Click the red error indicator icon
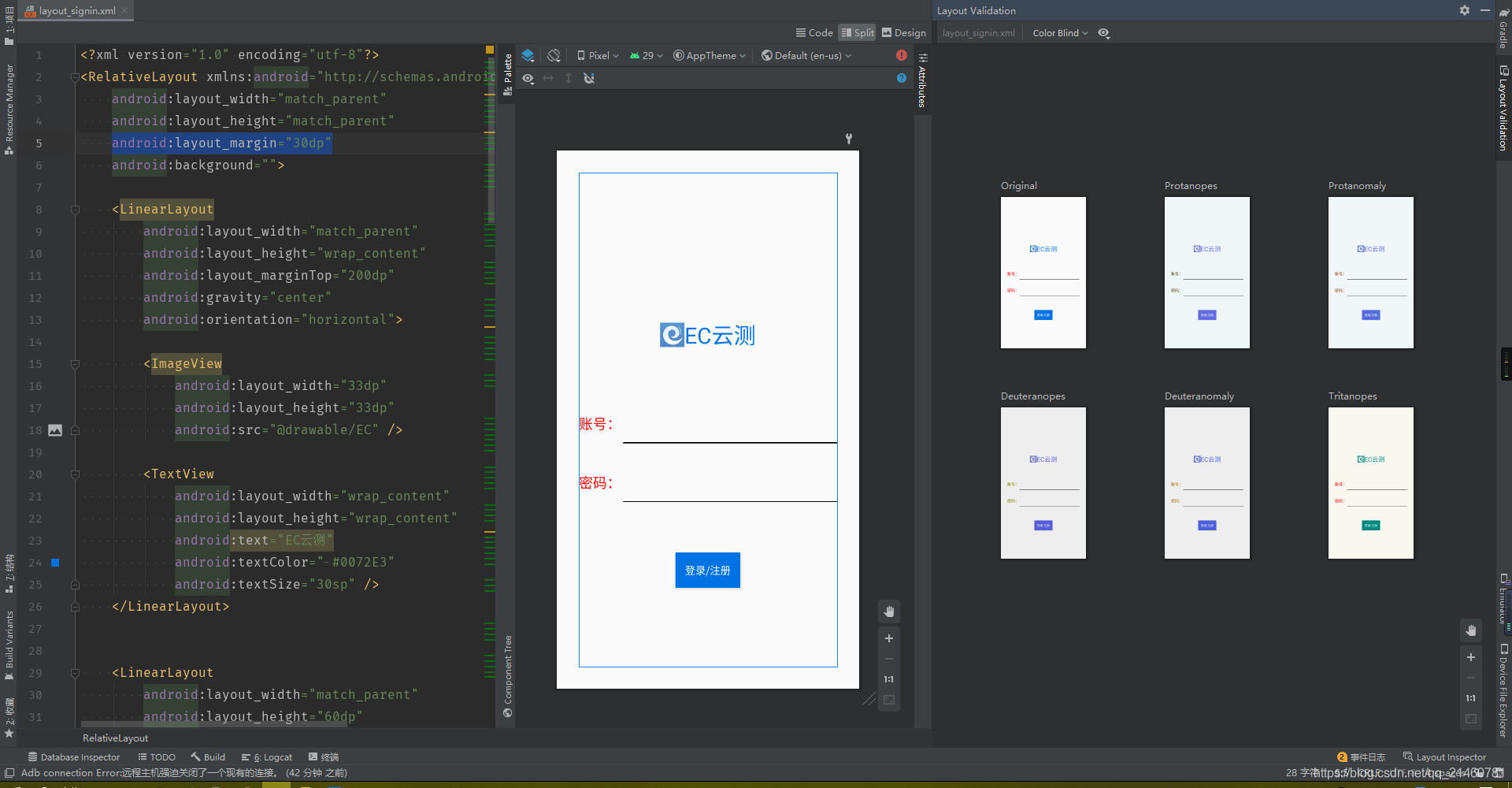Image resolution: width=1512 pixels, height=788 pixels. point(902,55)
